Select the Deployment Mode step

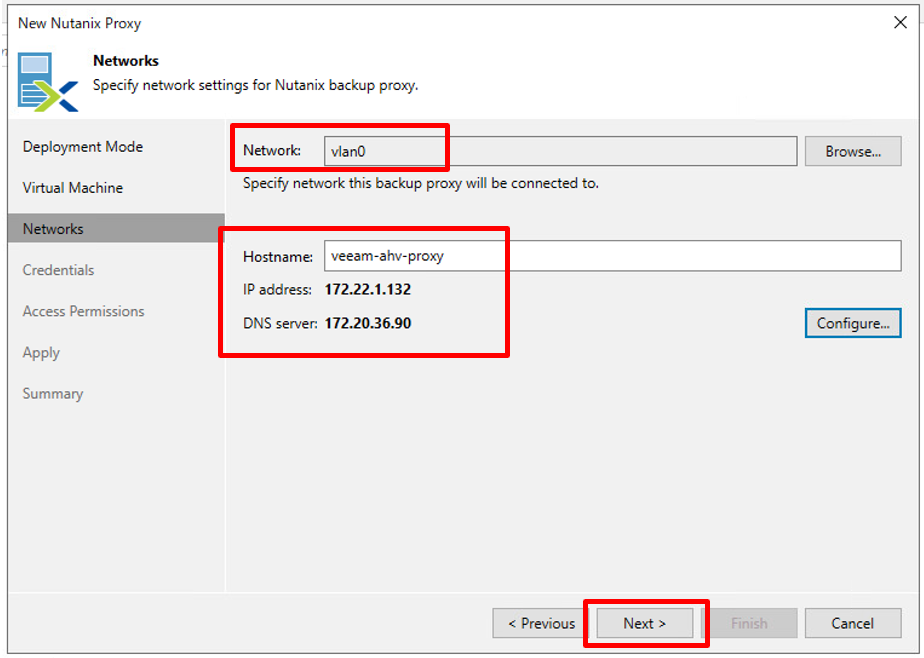(x=83, y=147)
